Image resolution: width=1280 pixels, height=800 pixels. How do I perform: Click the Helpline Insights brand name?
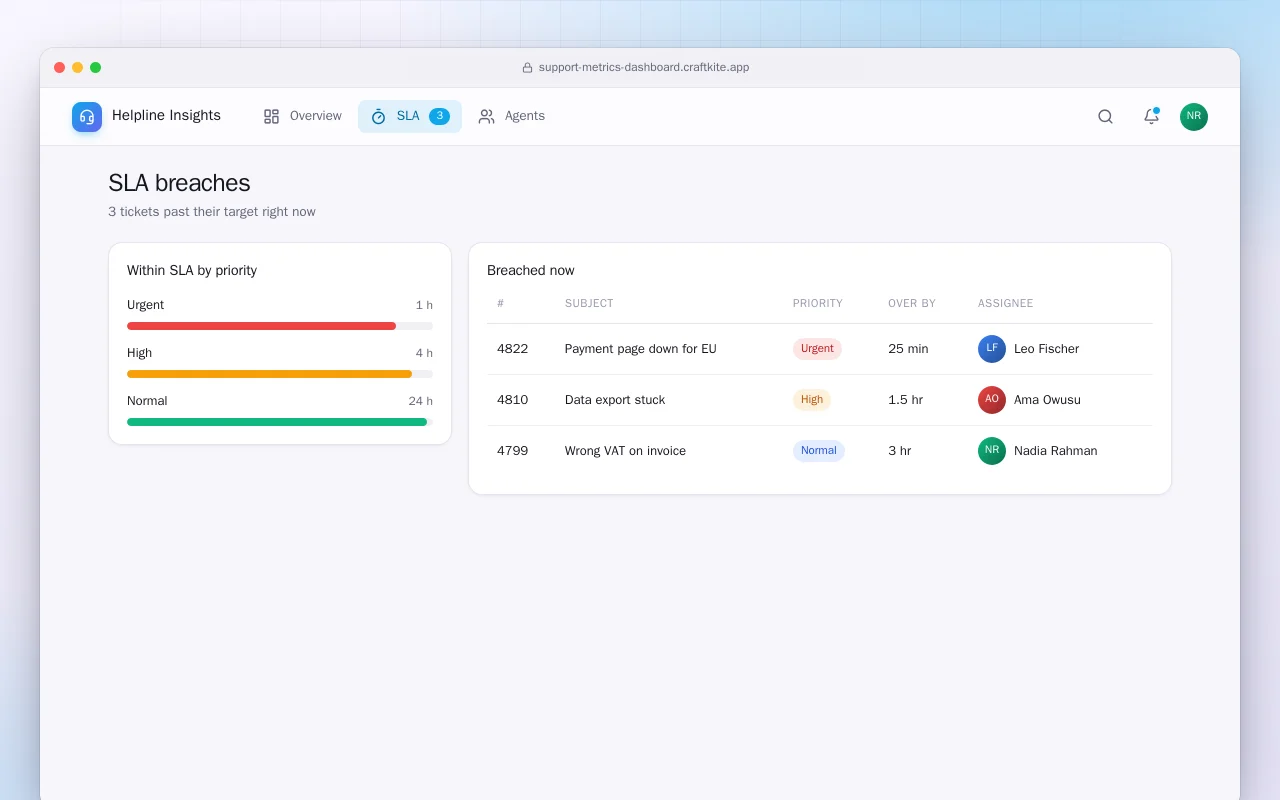click(166, 116)
